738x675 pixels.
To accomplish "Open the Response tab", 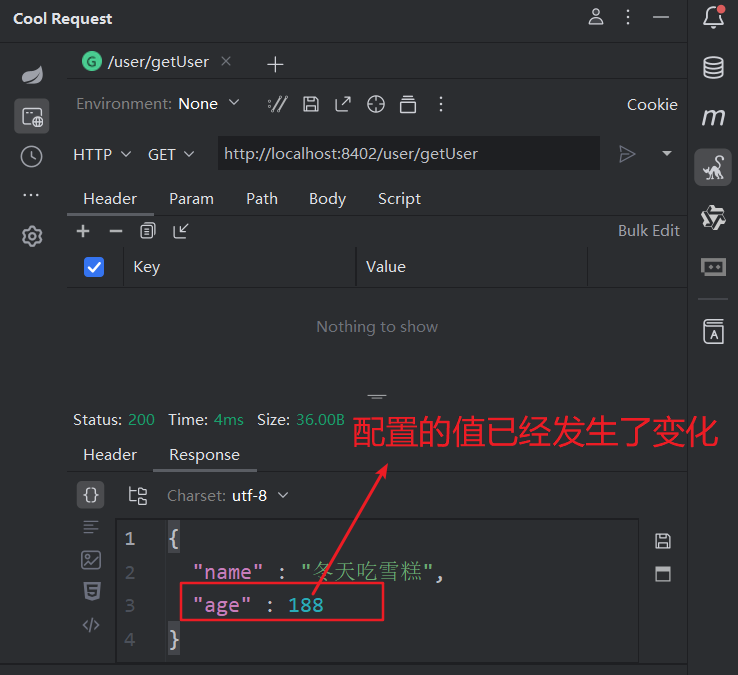I will tap(204, 455).
